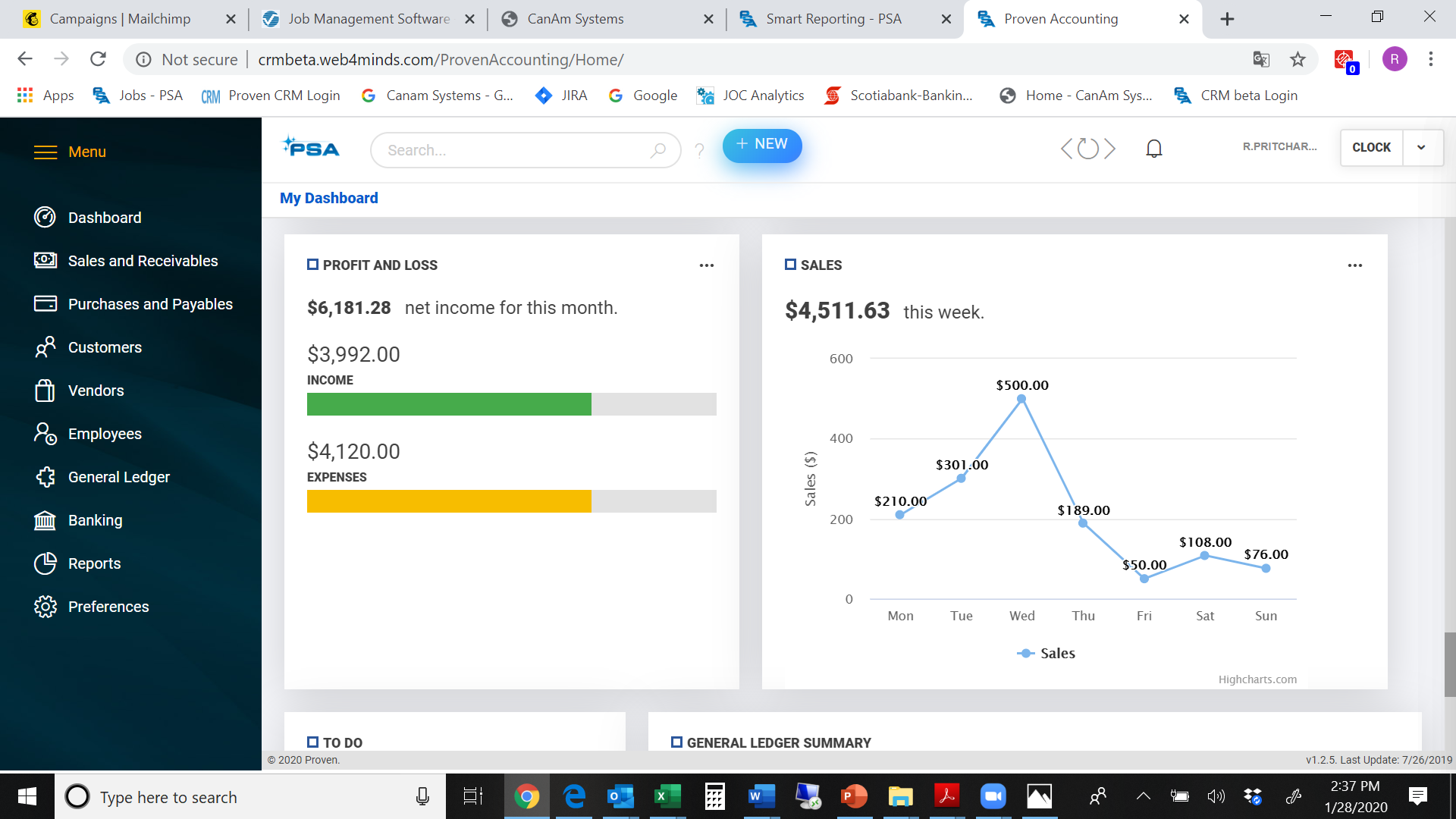This screenshot has width=1456, height=819.
Task: Open the General Ledger
Action: [119, 476]
